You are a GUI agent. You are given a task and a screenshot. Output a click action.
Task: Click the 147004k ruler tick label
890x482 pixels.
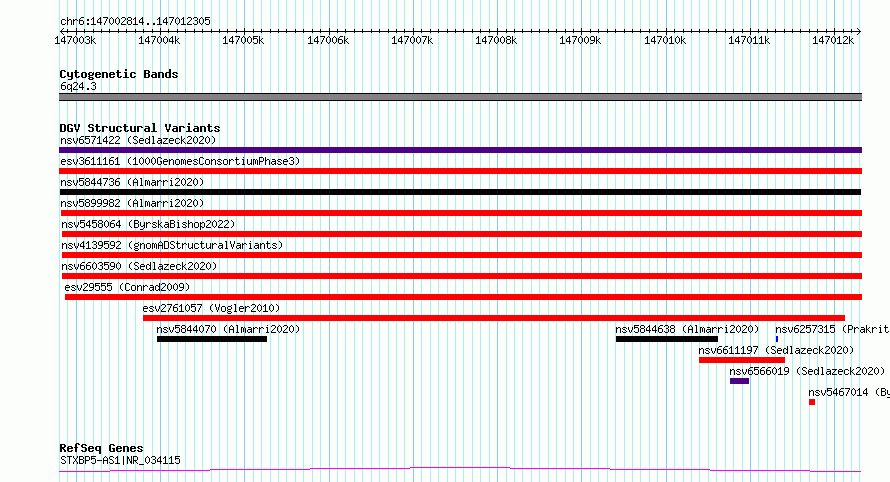click(x=159, y=41)
